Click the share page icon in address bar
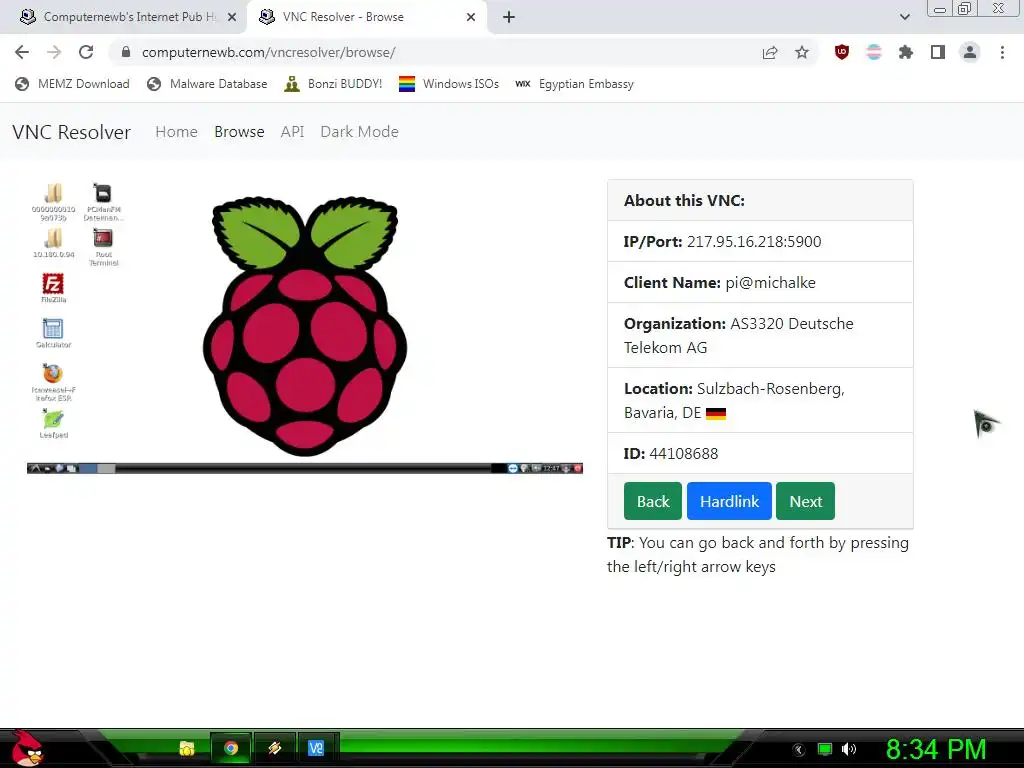The height and width of the screenshot is (768, 1024). coord(770,52)
